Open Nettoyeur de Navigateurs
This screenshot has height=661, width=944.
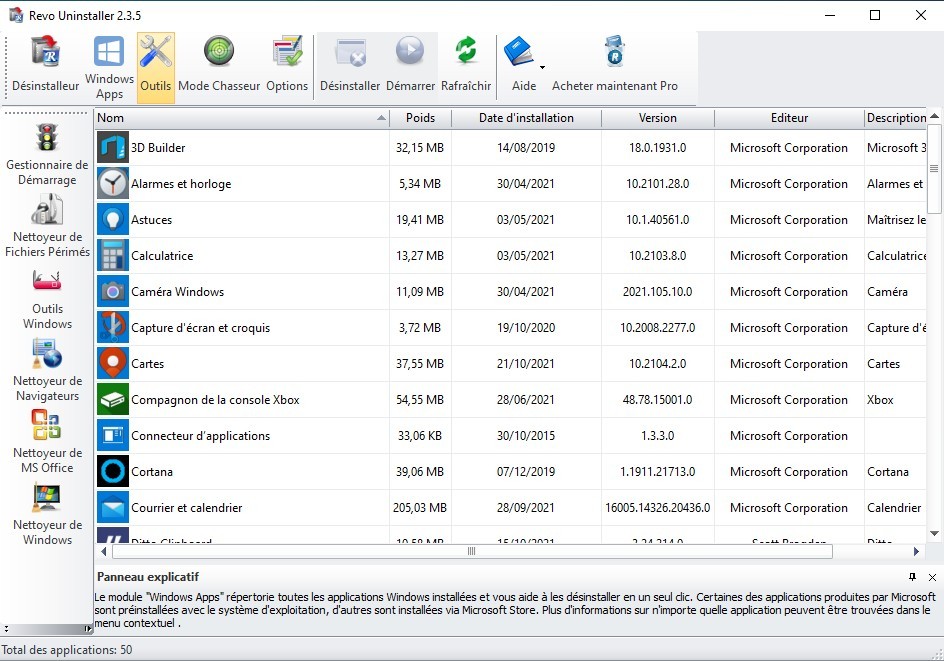pos(47,370)
